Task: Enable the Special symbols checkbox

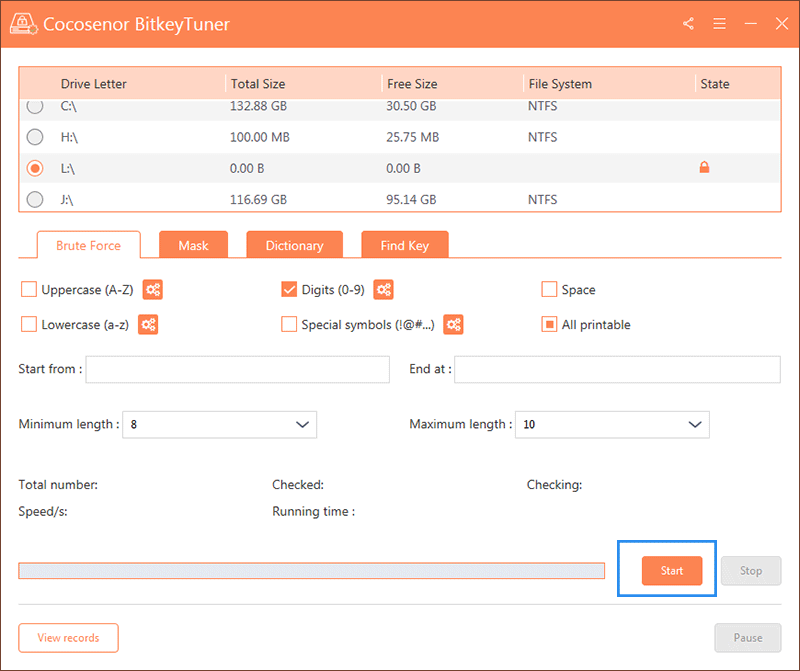Action: [x=289, y=324]
